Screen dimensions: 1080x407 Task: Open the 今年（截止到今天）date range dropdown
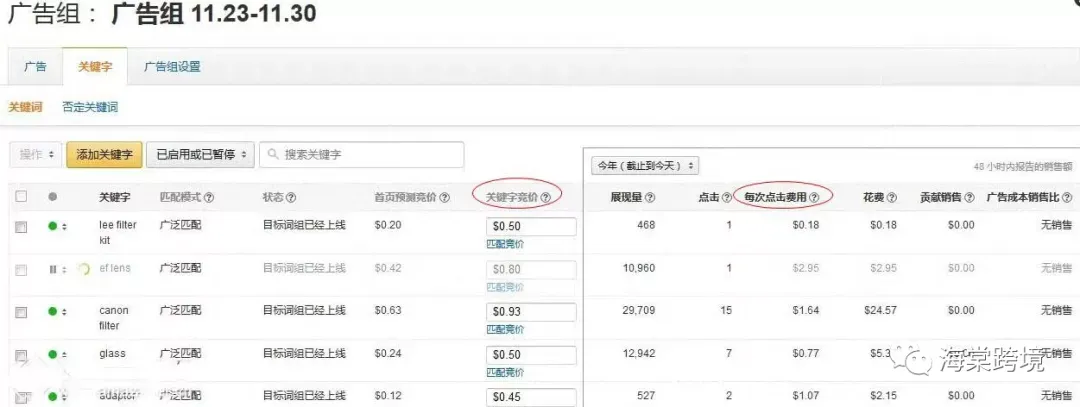point(645,166)
